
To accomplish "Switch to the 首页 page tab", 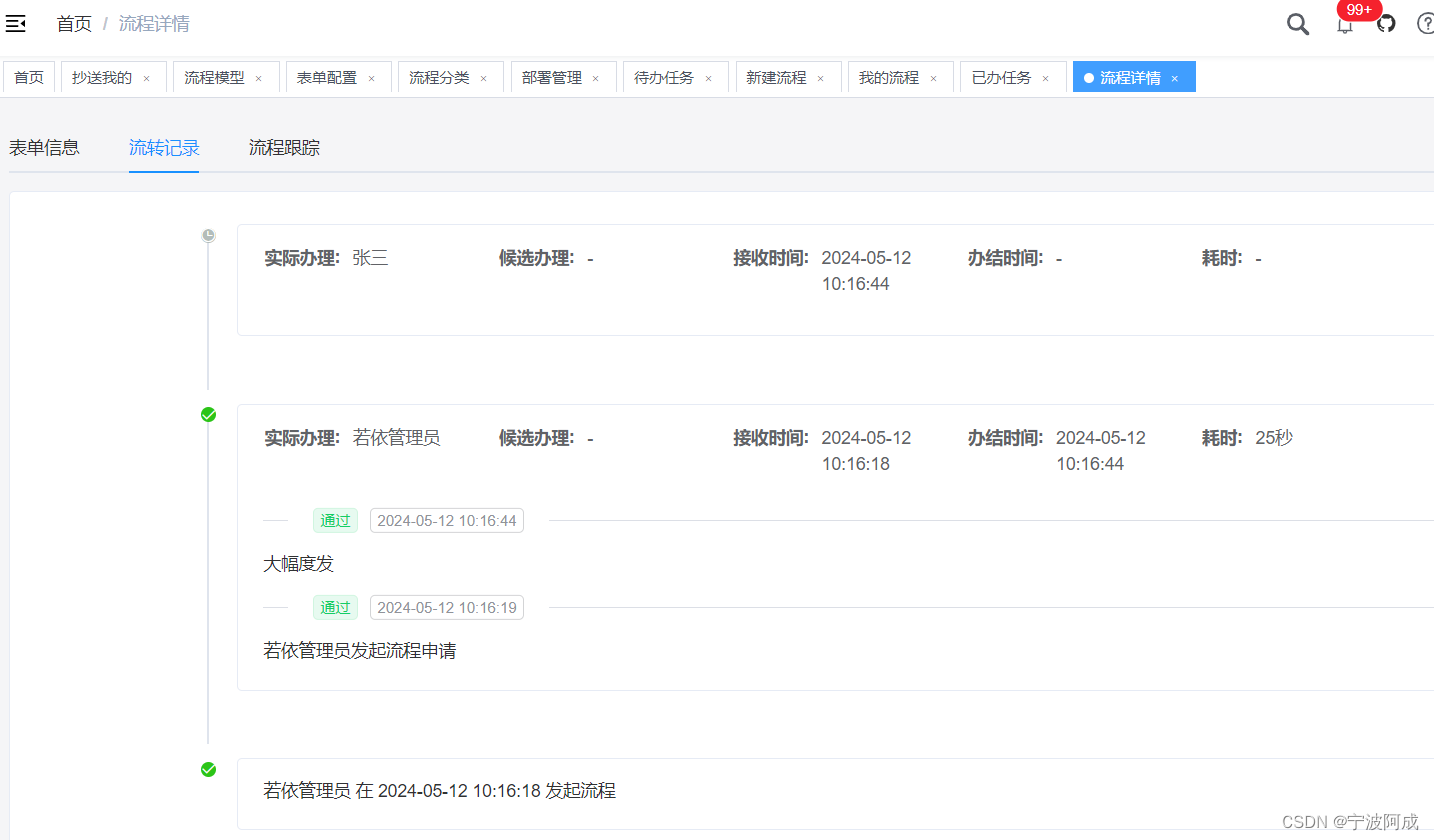I will [29, 77].
